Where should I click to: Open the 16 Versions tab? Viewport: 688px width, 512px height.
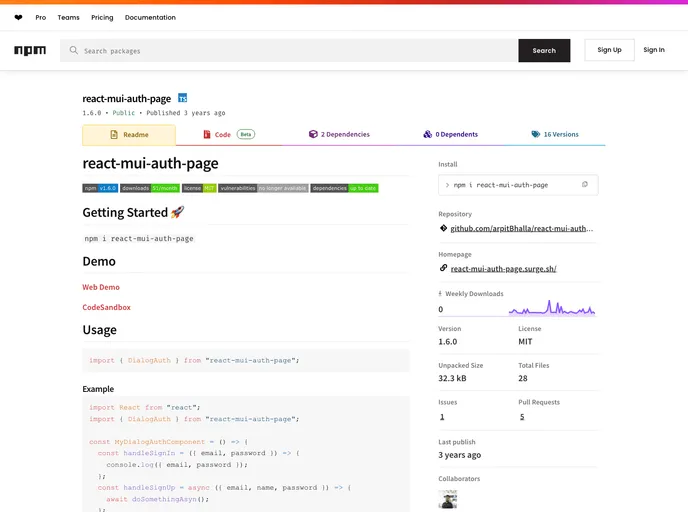(x=555, y=135)
